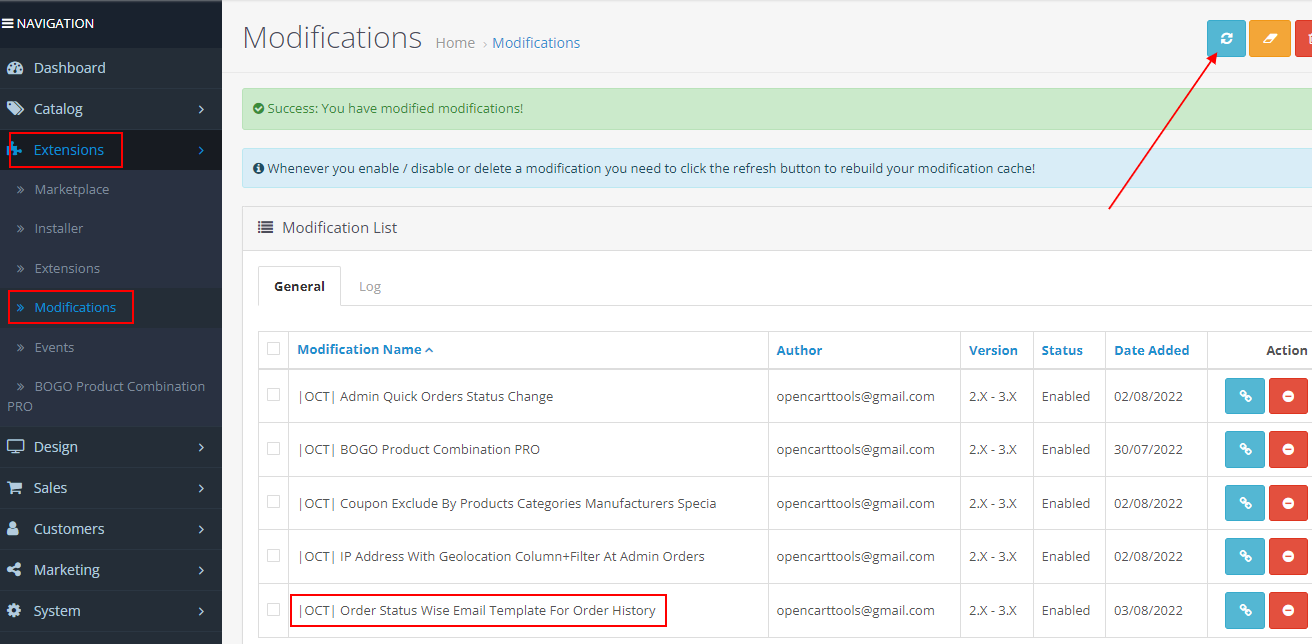Click the orange clear cache icon

[1269, 38]
